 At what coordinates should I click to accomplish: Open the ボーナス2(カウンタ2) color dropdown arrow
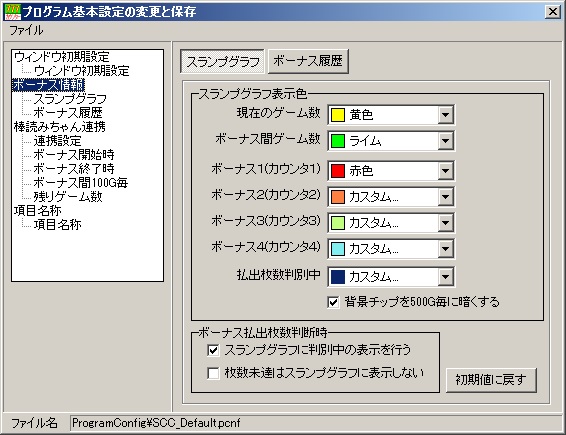coord(445,197)
